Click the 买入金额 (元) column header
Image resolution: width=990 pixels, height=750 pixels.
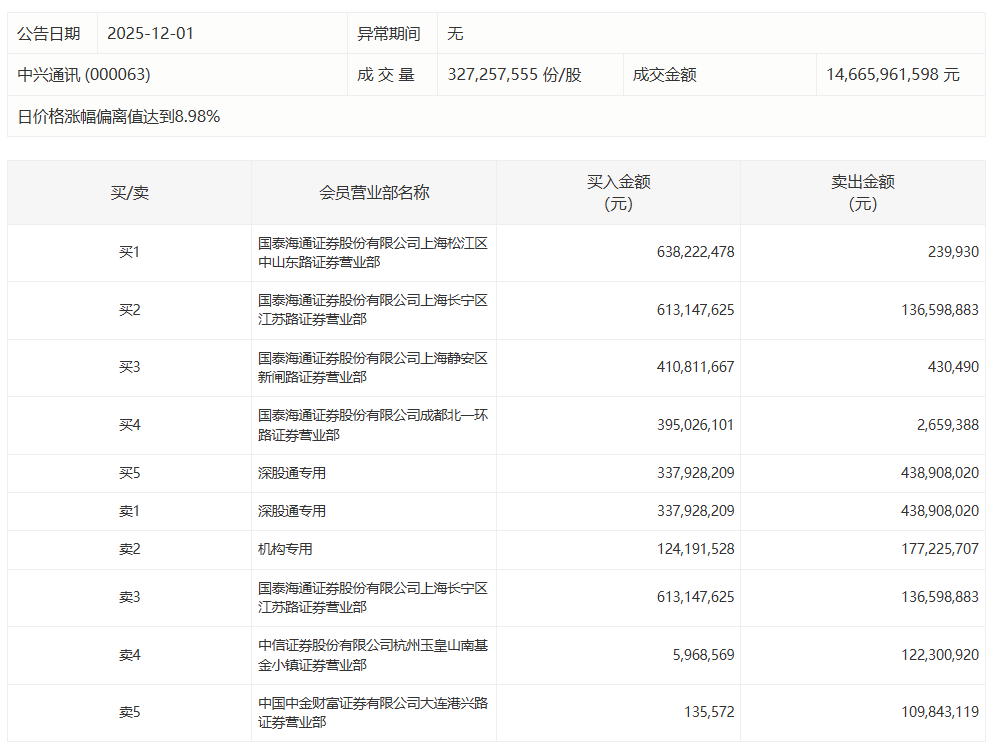pos(618,192)
